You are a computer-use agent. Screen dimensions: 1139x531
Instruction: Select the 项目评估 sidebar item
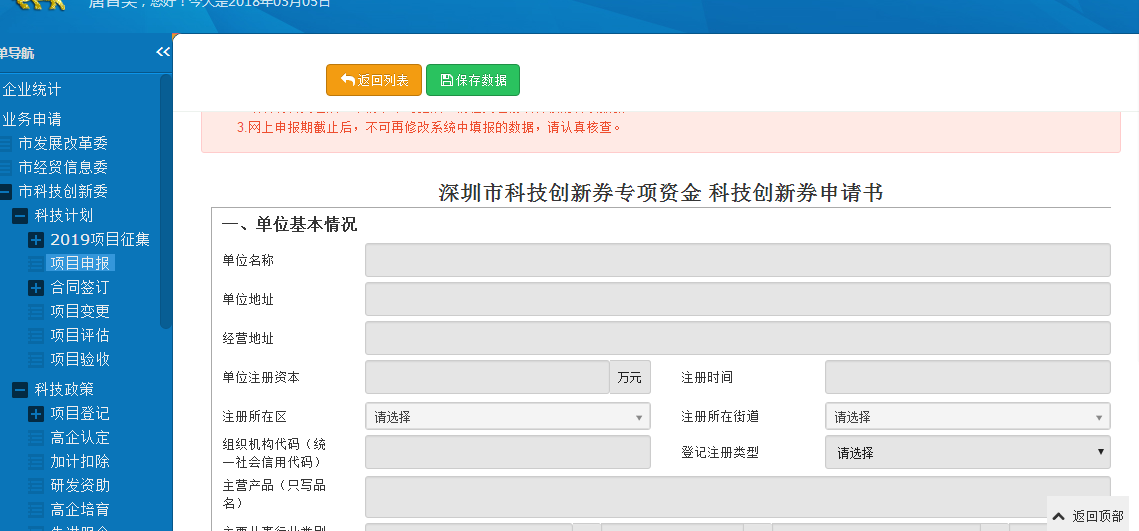pos(80,336)
